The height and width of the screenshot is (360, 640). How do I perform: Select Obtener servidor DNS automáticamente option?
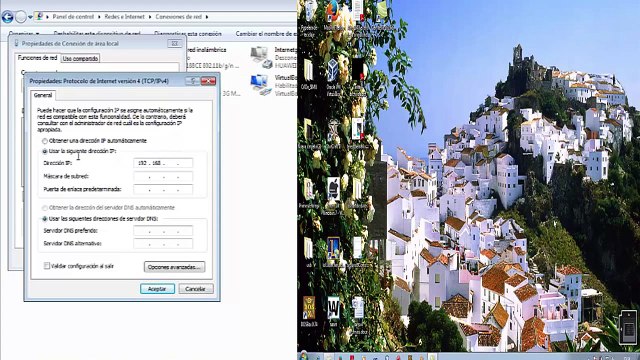tap(45, 208)
